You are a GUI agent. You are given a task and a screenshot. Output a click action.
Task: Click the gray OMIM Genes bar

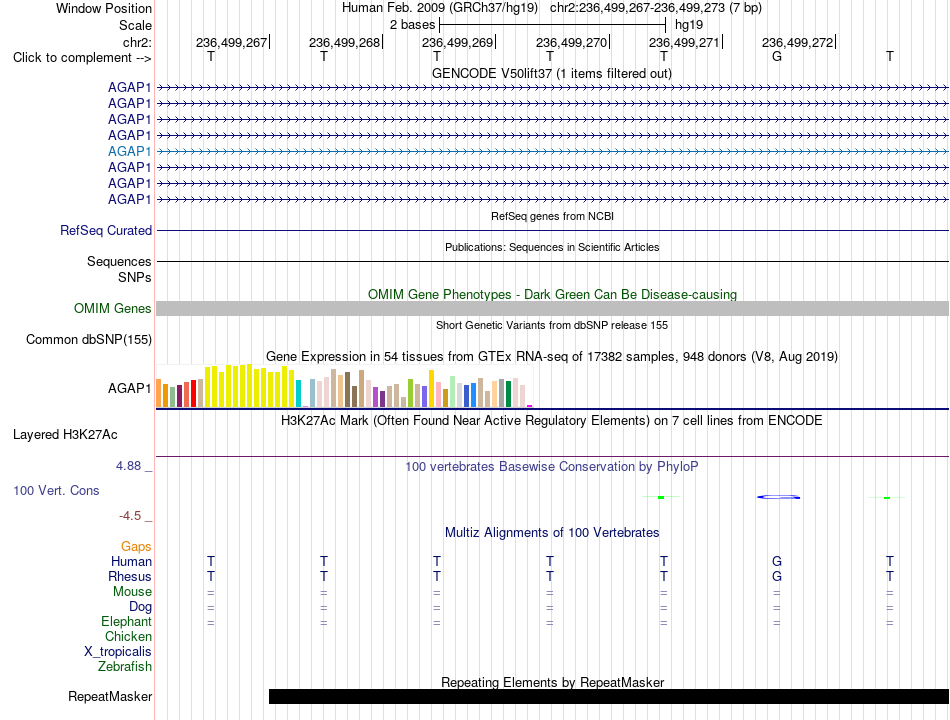[x=552, y=308]
